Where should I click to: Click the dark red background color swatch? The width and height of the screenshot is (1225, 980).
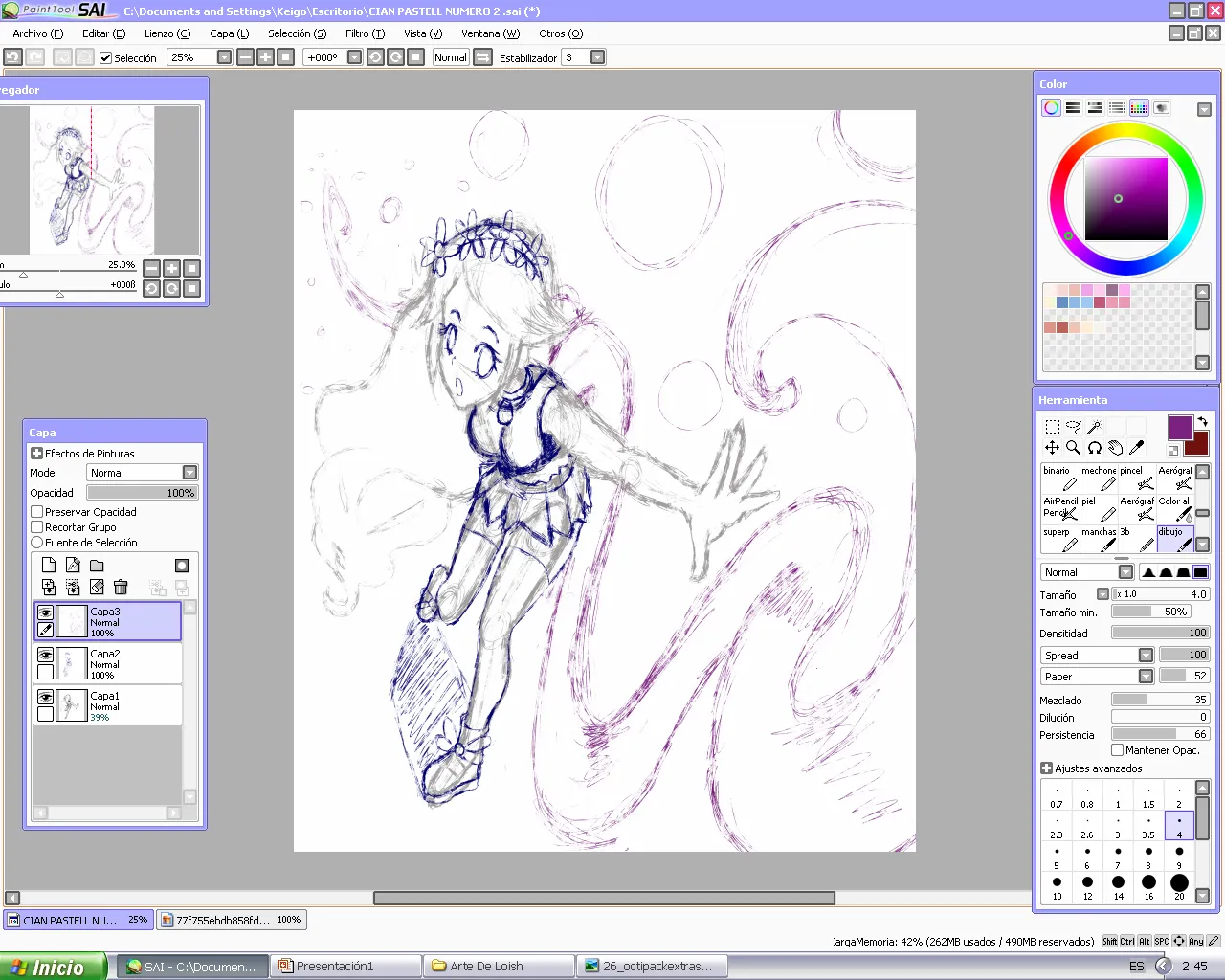(1196, 445)
